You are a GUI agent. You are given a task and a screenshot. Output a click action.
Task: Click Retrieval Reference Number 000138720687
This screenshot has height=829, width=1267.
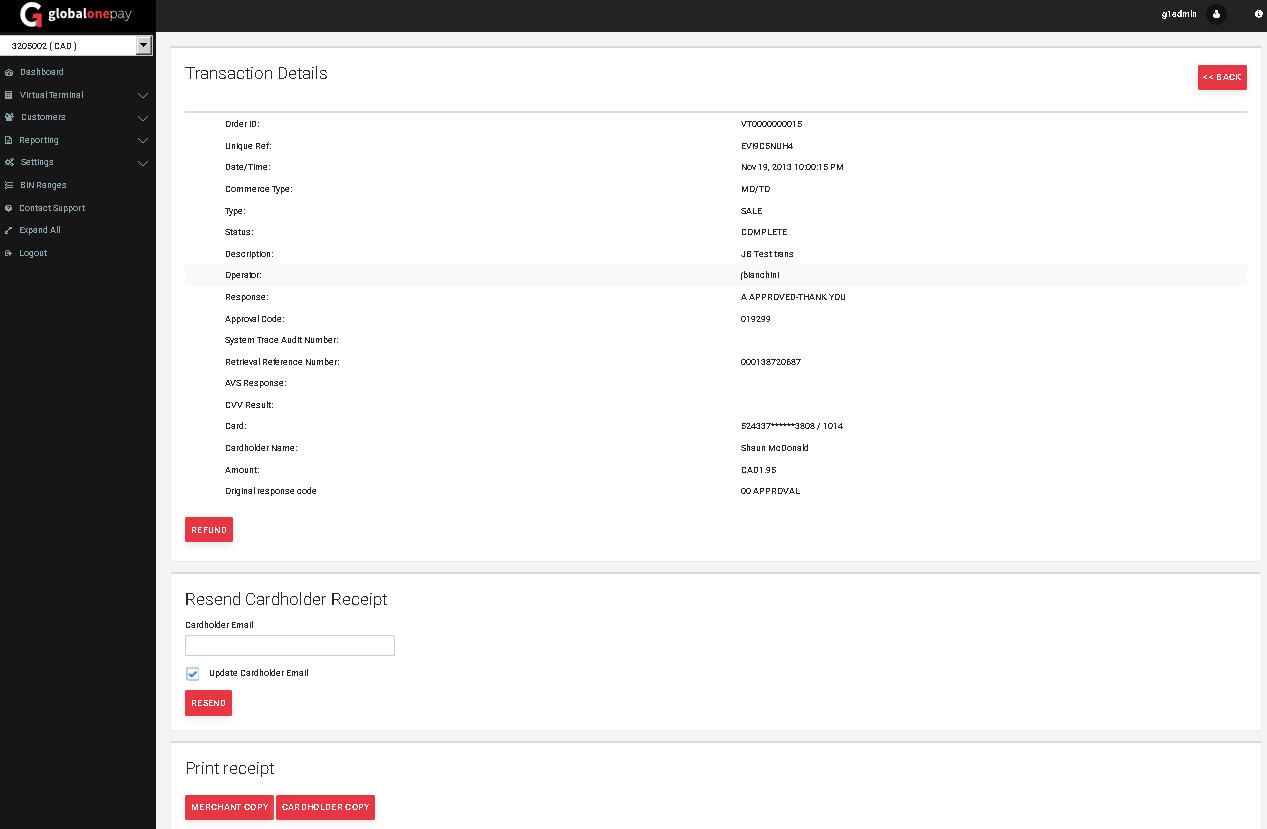[771, 362]
